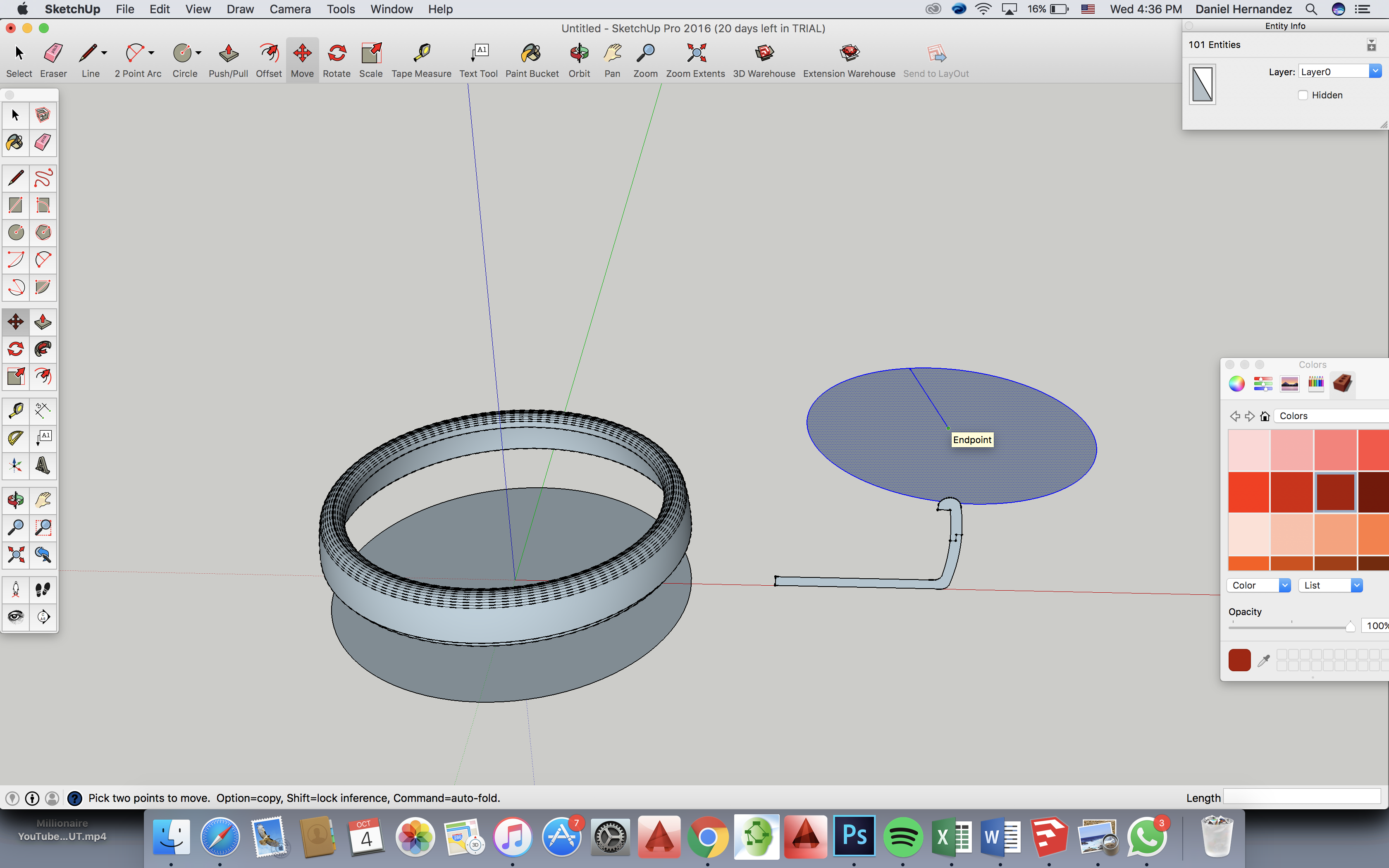Select Pie tool in left palette

tap(43, 287)
